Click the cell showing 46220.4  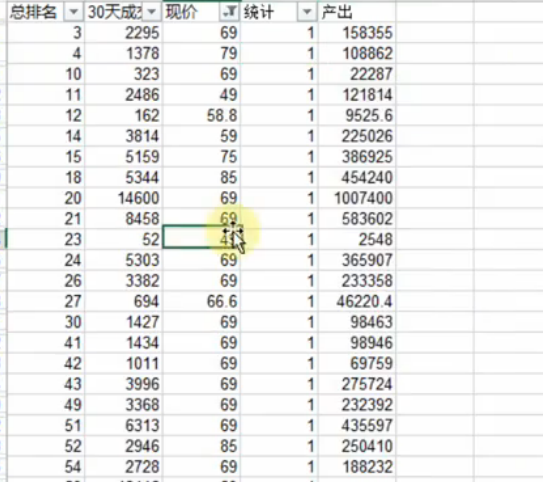[357, 302]
